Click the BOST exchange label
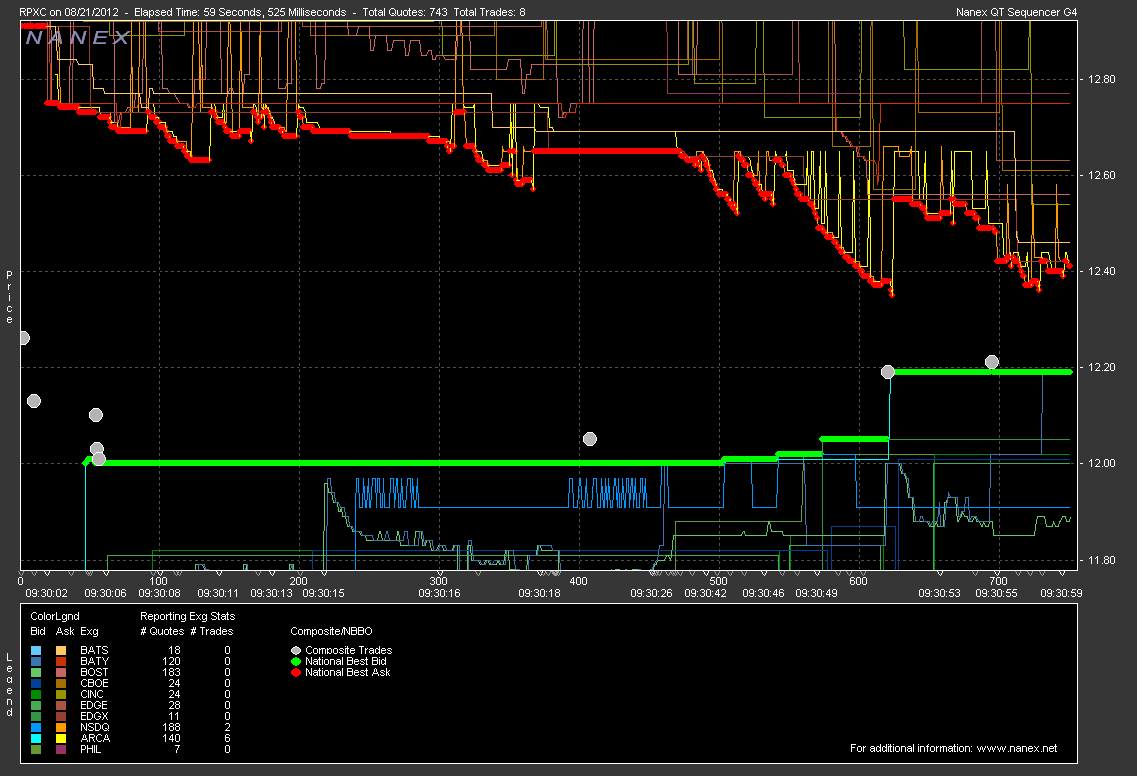Viewport: 1137px width, 776px height. tap(94, 672)
